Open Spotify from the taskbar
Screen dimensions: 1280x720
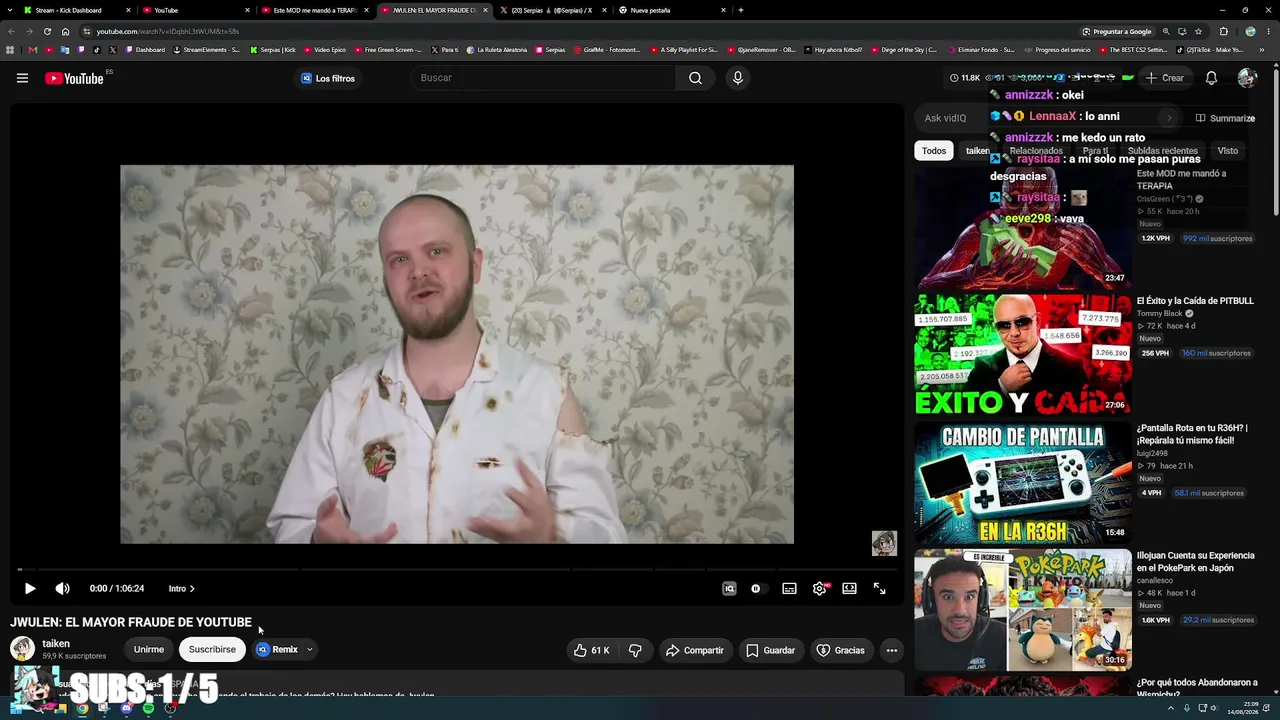(148, 709)
